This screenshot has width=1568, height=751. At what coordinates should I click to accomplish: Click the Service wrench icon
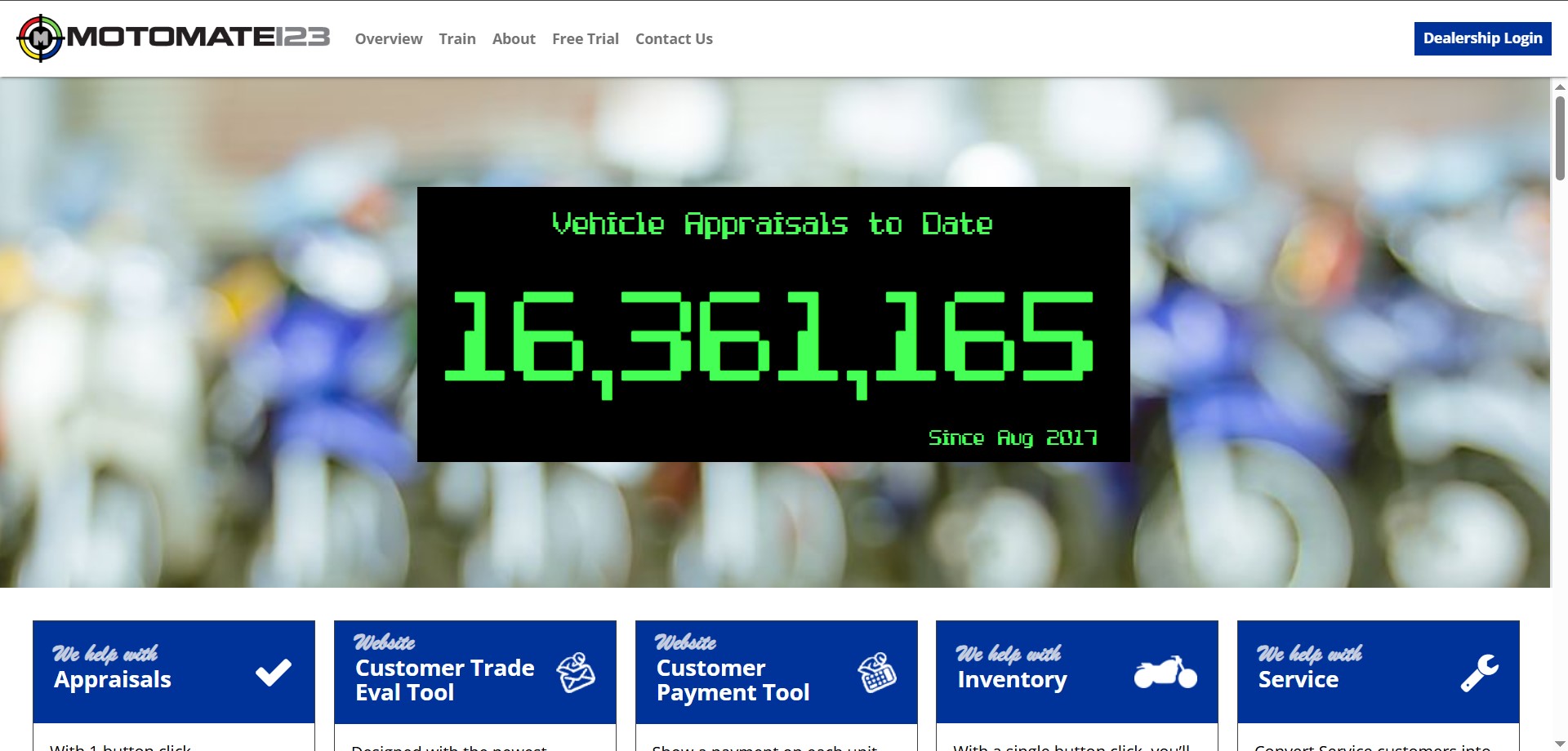pos(1480,673)
